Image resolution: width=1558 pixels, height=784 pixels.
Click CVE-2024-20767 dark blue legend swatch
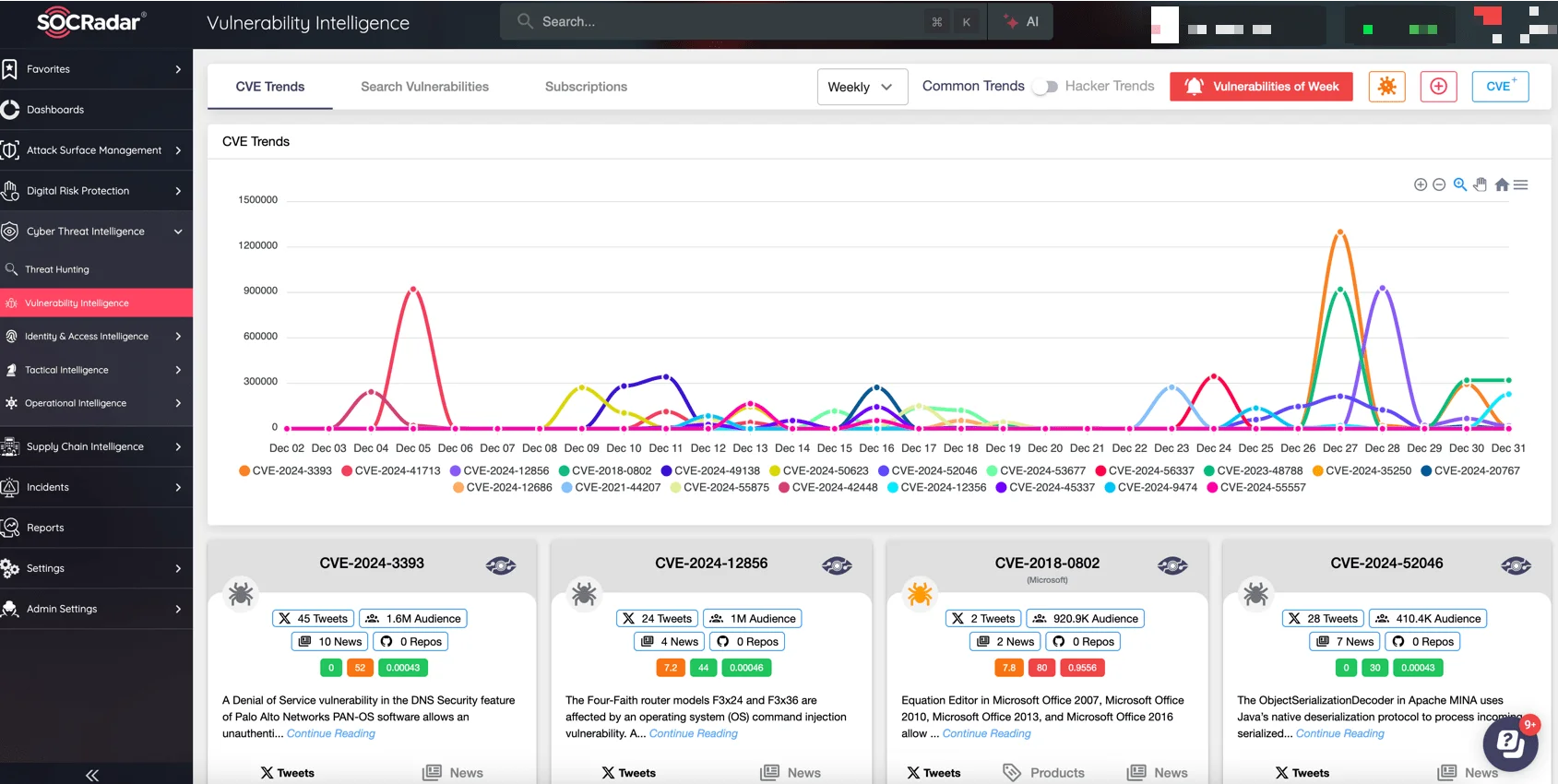(1426, 470)
